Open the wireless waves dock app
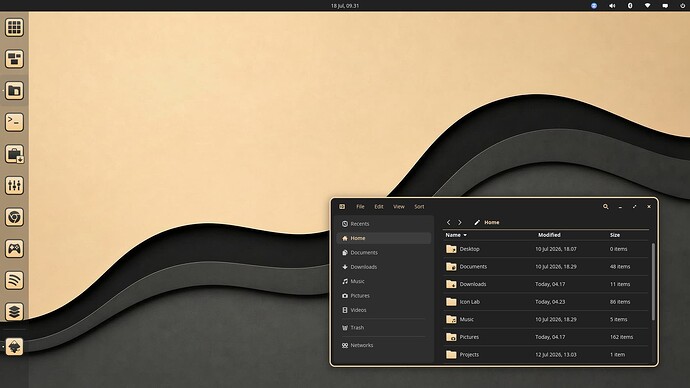Viewport: 690px width, 388px height. pyautogui.click(x=14, y=280)
